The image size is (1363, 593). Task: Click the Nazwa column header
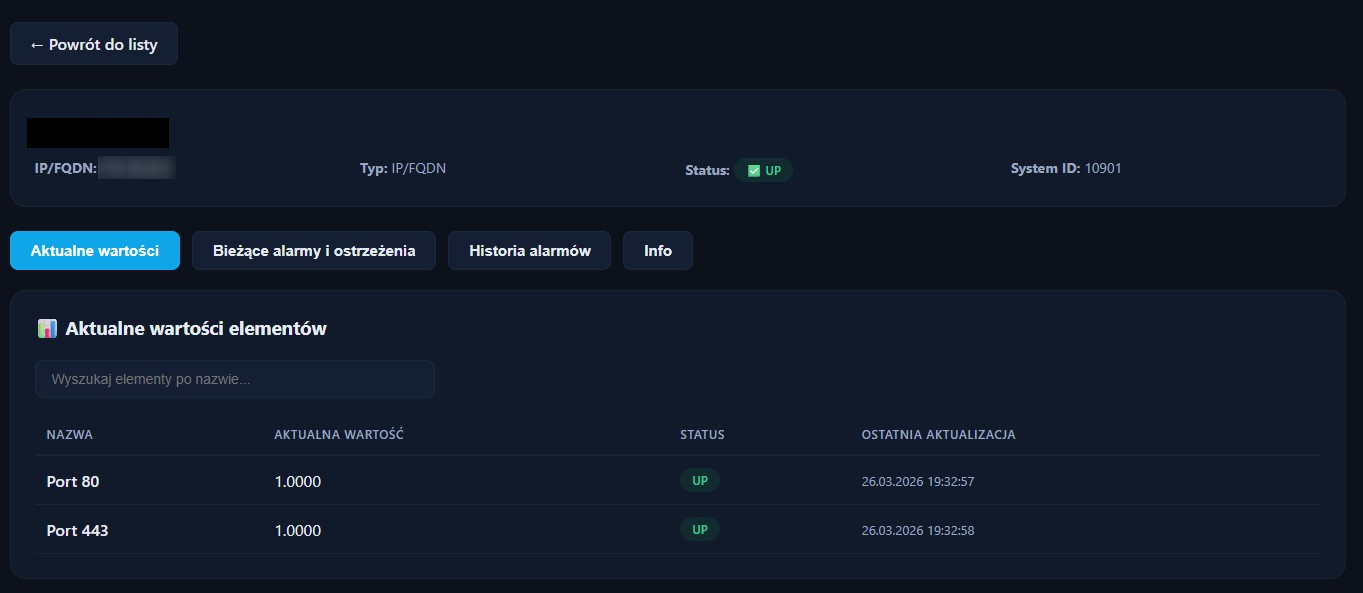70,434
